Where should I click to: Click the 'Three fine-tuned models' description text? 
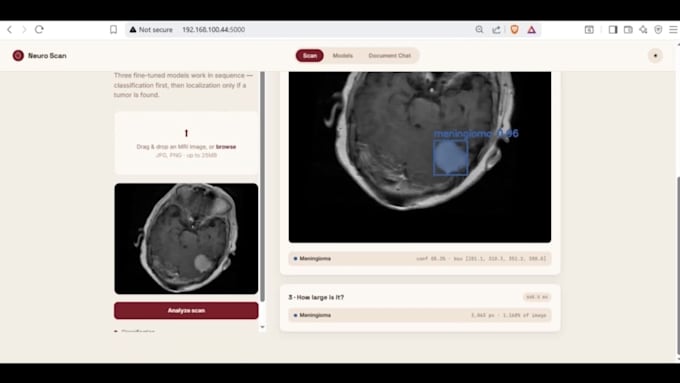(x=183, y=85)
